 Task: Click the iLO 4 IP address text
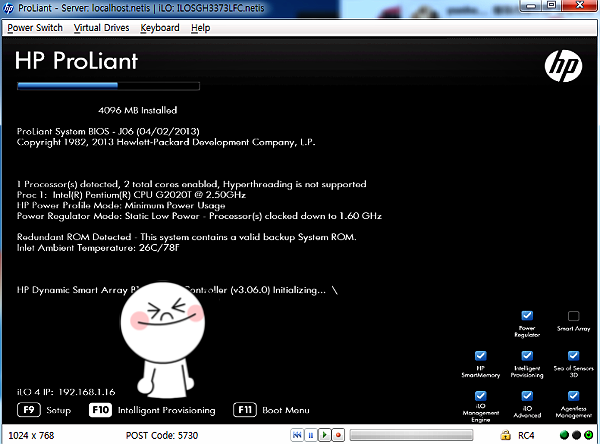point(66,392)
